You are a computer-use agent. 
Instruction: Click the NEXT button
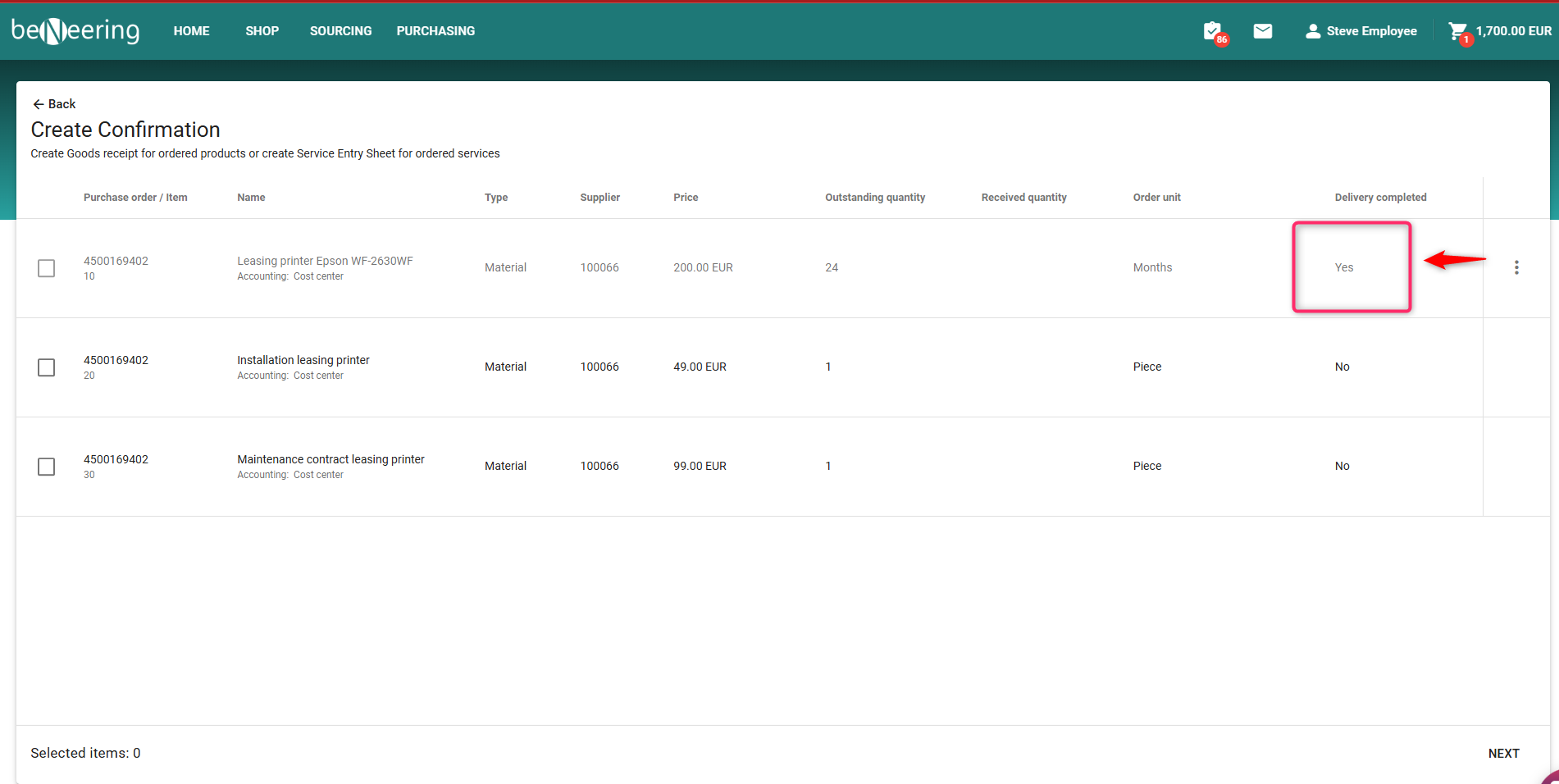click(x=1503, y=754)
